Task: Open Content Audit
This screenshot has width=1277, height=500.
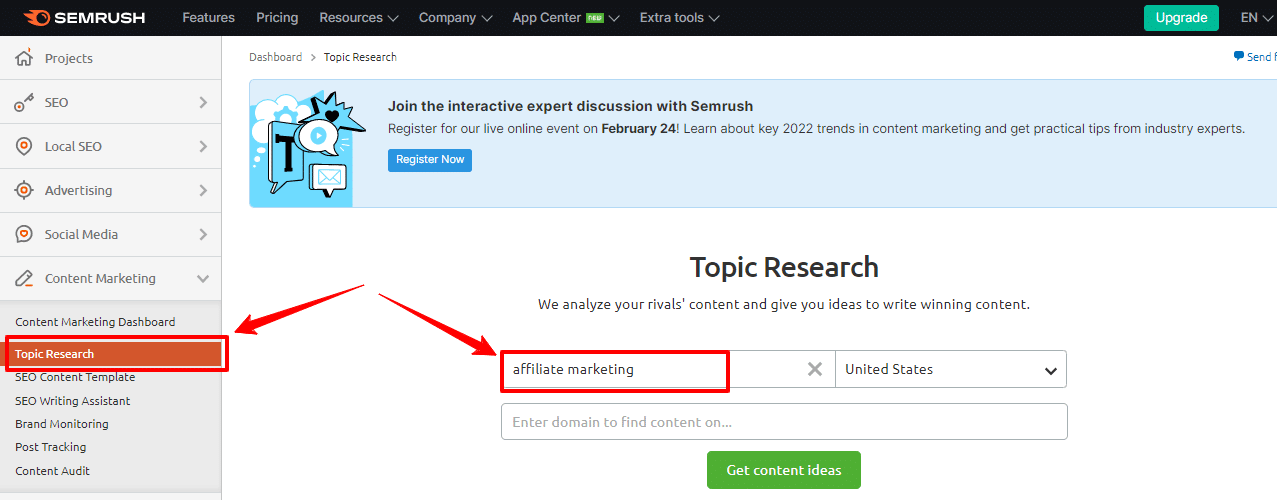Action: [53, 471]
